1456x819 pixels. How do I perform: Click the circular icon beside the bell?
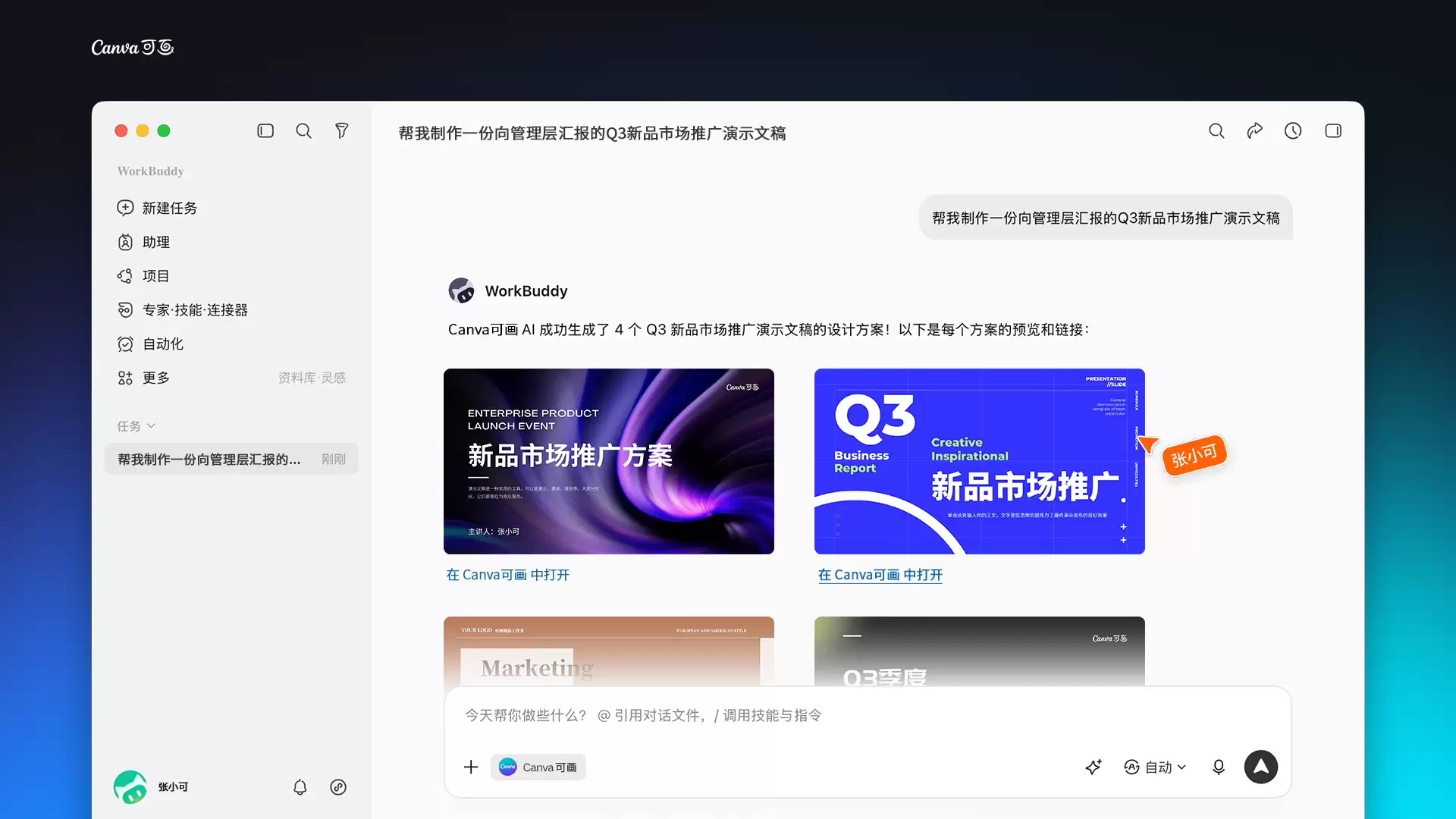click(338, 787)
